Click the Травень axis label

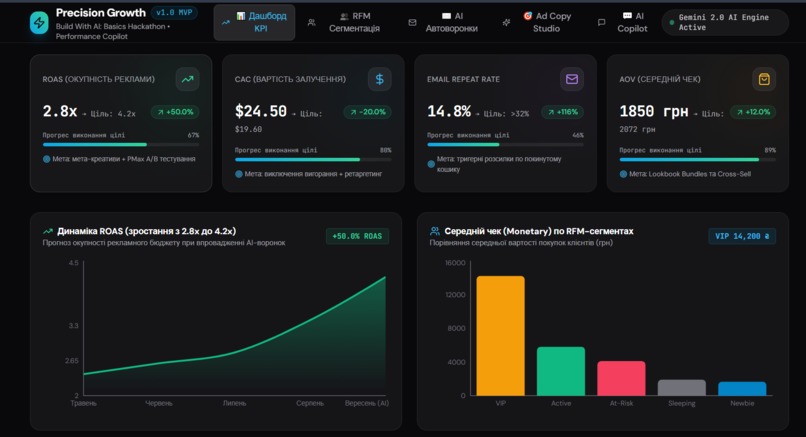83,404
